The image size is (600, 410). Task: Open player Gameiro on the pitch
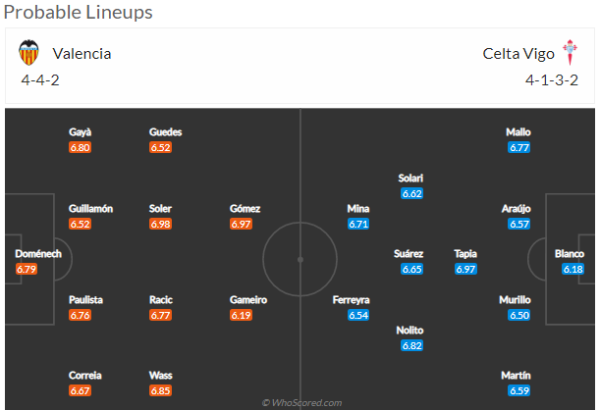[248, 300]
